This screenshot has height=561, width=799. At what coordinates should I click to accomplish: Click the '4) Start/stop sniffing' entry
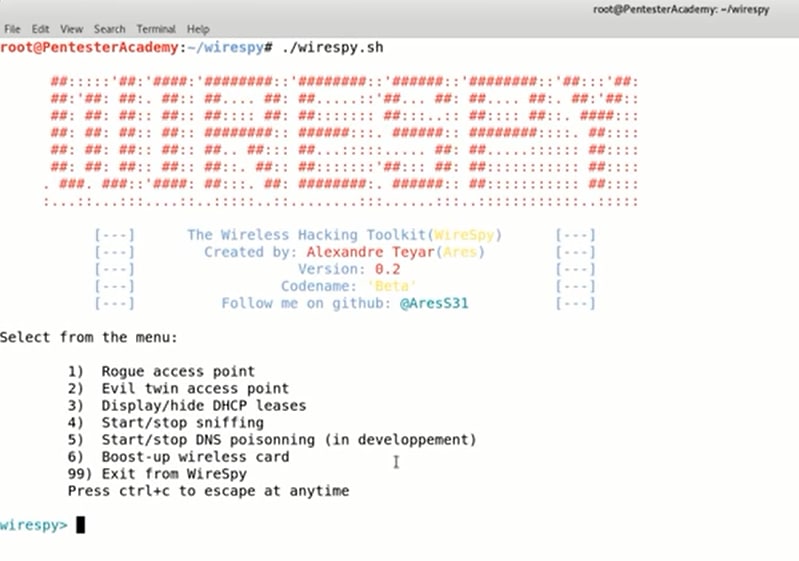(166, 422)
